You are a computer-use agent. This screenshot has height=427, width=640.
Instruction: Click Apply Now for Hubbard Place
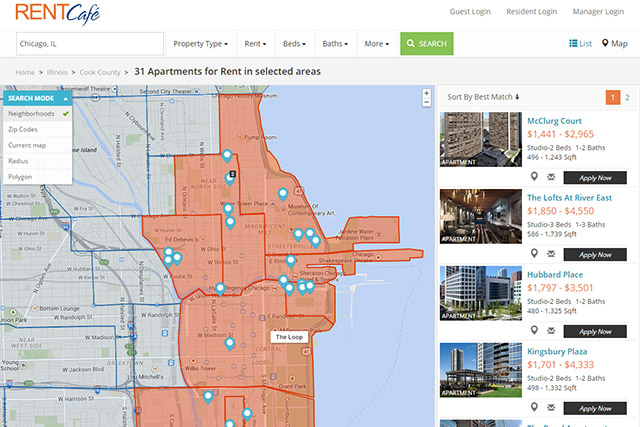[595, 331]
